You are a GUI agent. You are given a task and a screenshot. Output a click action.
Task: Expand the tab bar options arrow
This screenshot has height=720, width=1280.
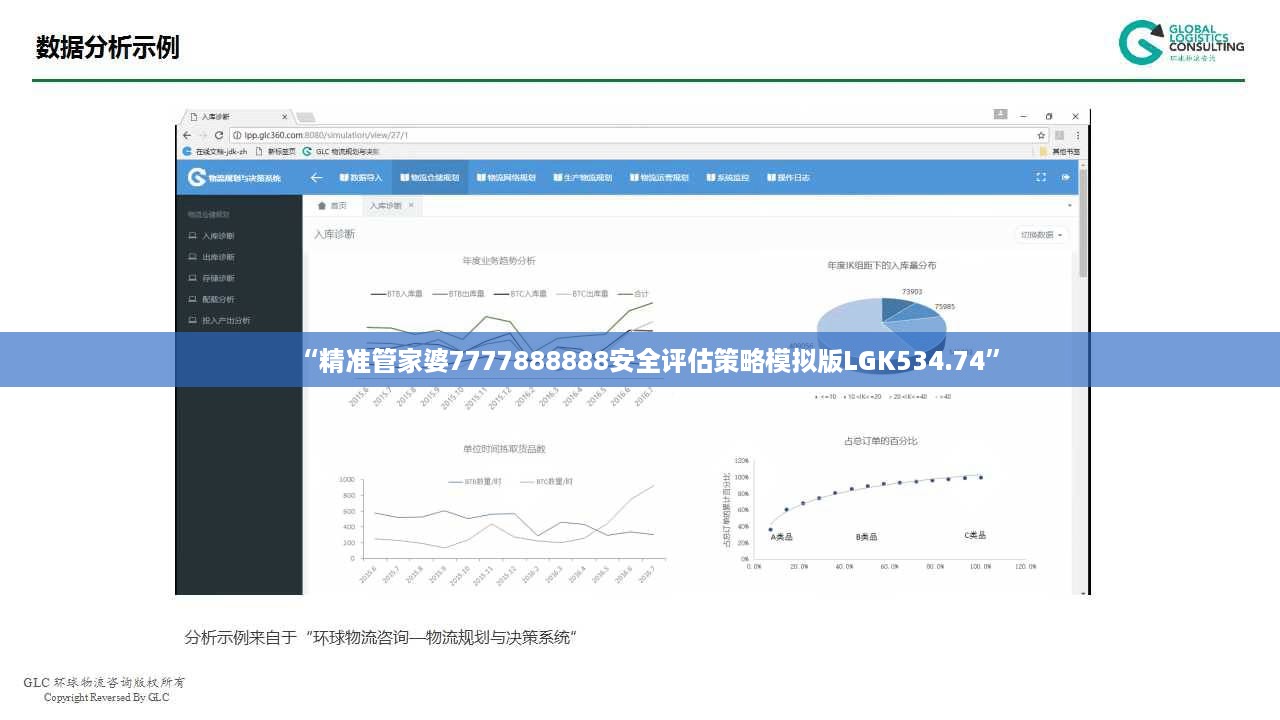pyautogui.click(x=1069, y=205)
